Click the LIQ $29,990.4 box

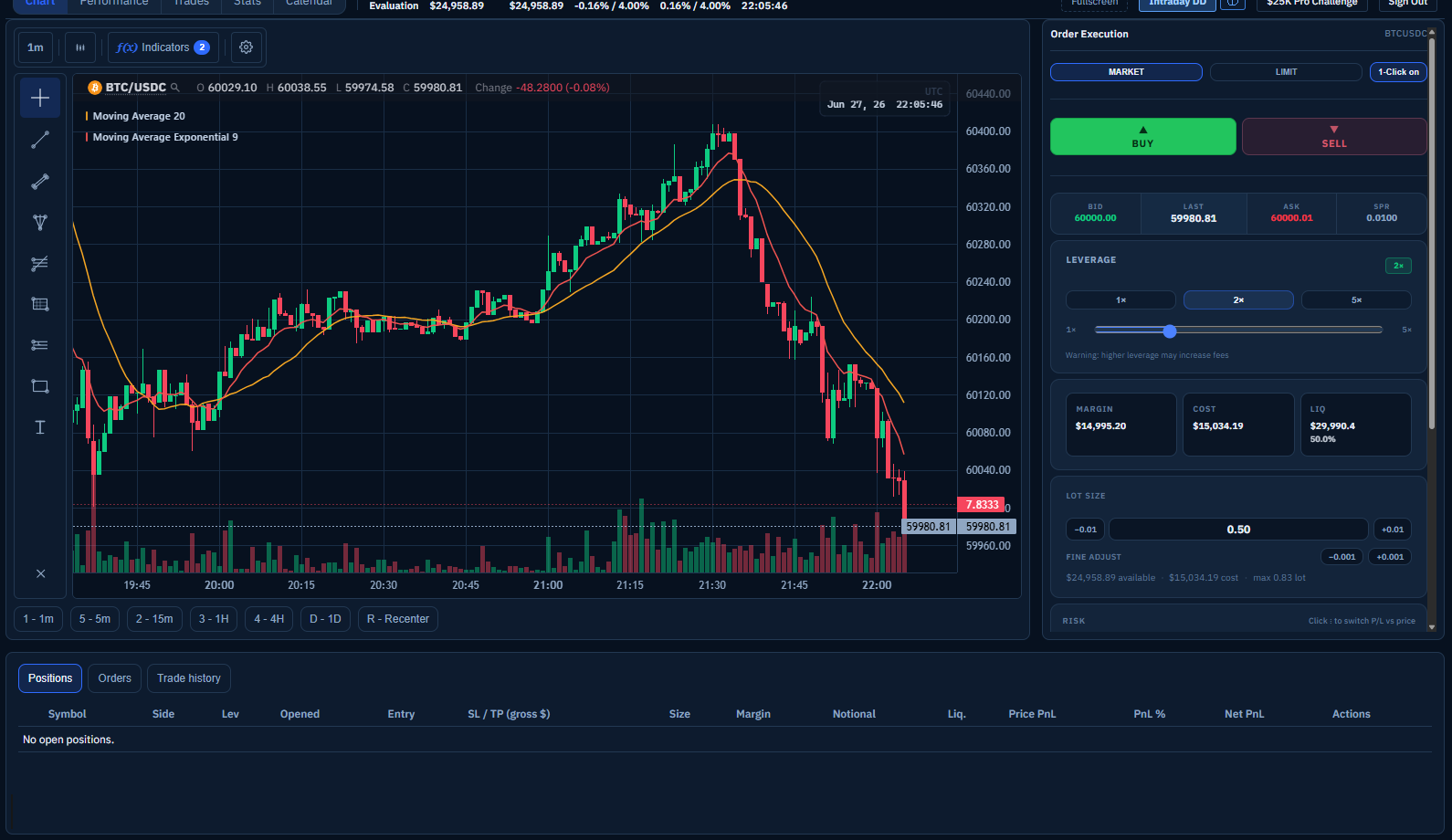[x=1356, y=425]
